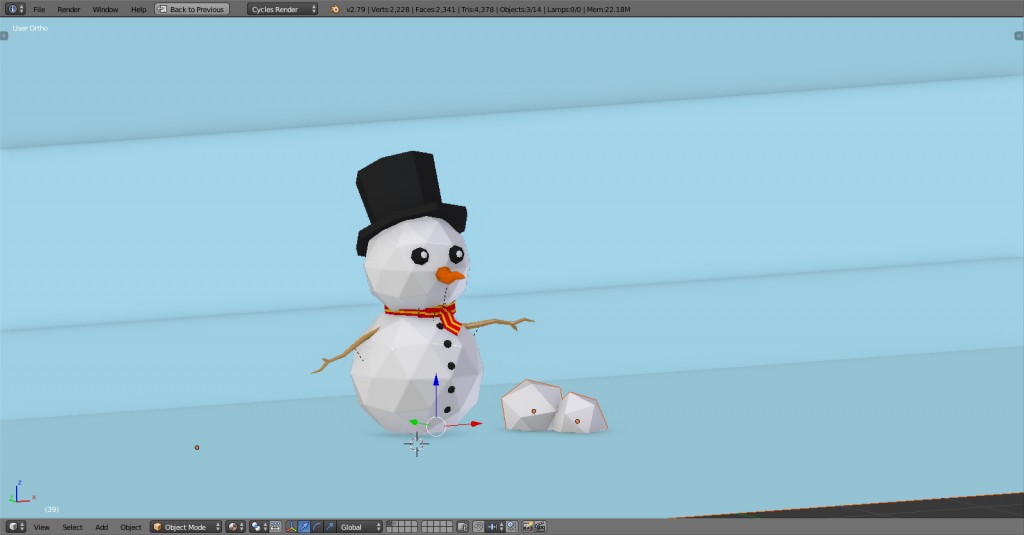Image resolution: width=1024 pixels, height=535 pixels.
Task: Click the Back to Previous button
Action: tap(192, 9)
